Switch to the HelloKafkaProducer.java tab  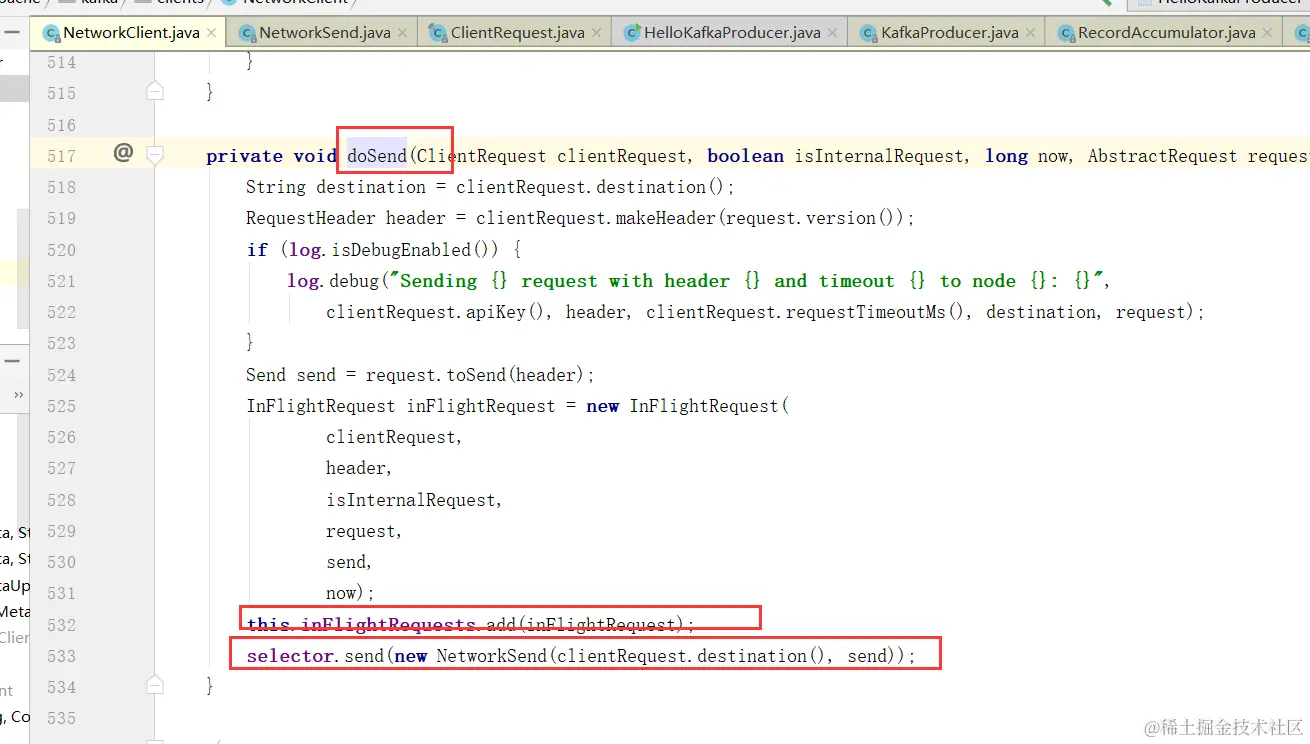733,33
